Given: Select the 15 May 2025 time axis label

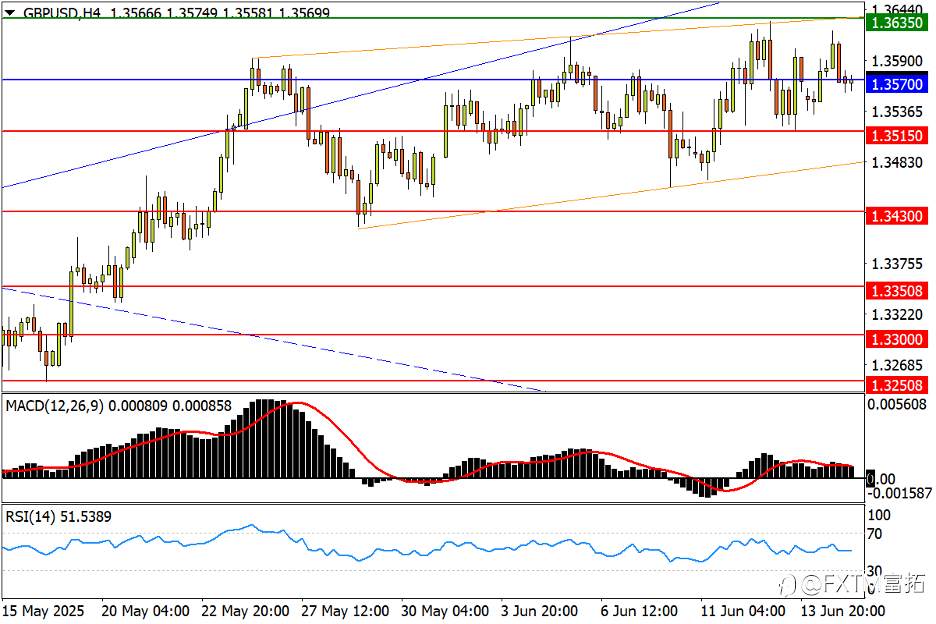Looking at the screenshot, I should [x=43, y=611].
